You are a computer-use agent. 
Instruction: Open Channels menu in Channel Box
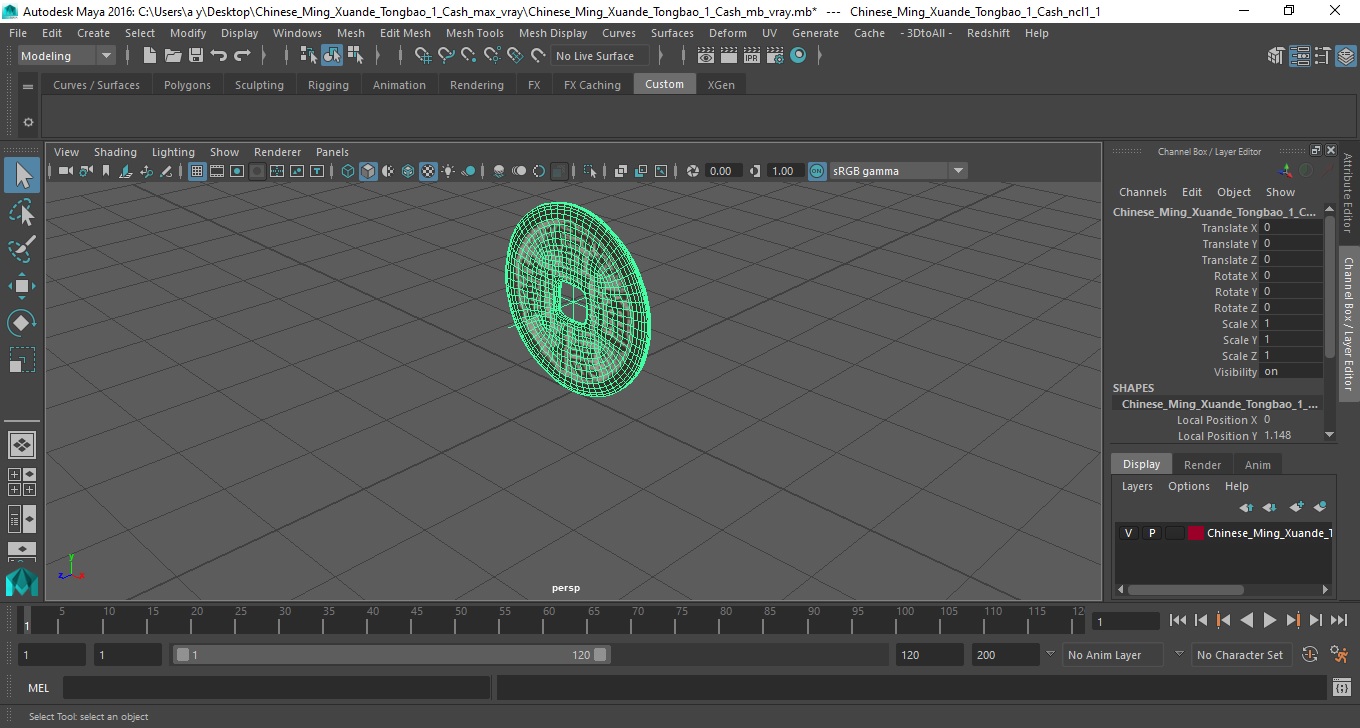pos(1142,192)
